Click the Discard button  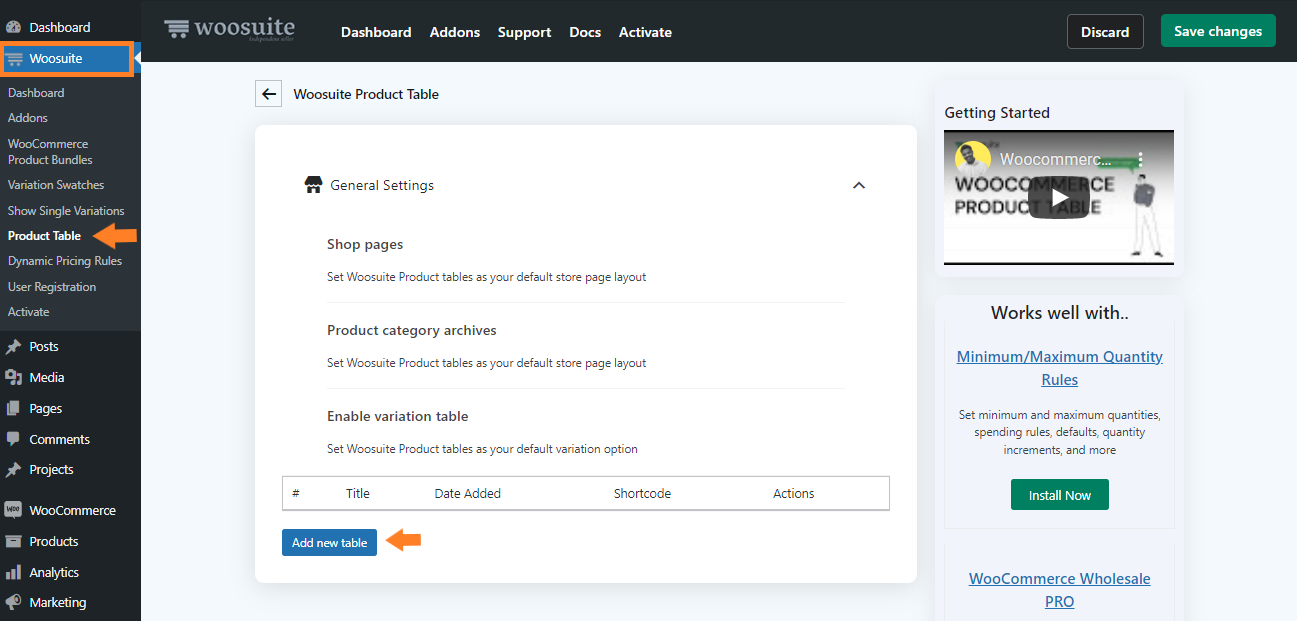(1105, 32)
